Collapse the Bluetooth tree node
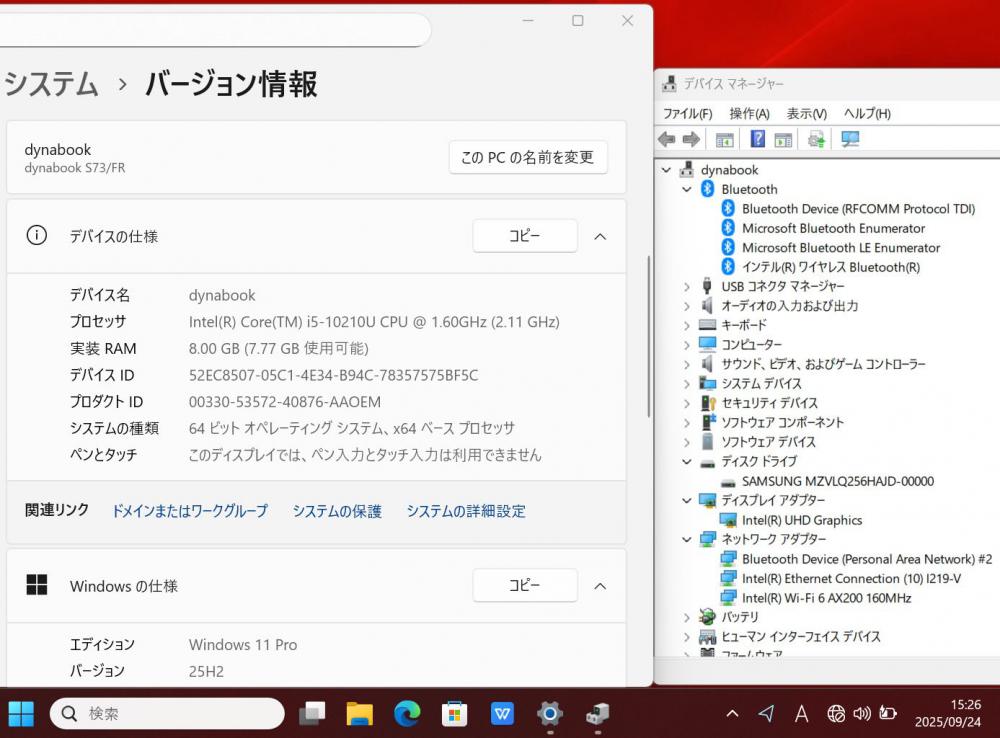 (687, 189)
